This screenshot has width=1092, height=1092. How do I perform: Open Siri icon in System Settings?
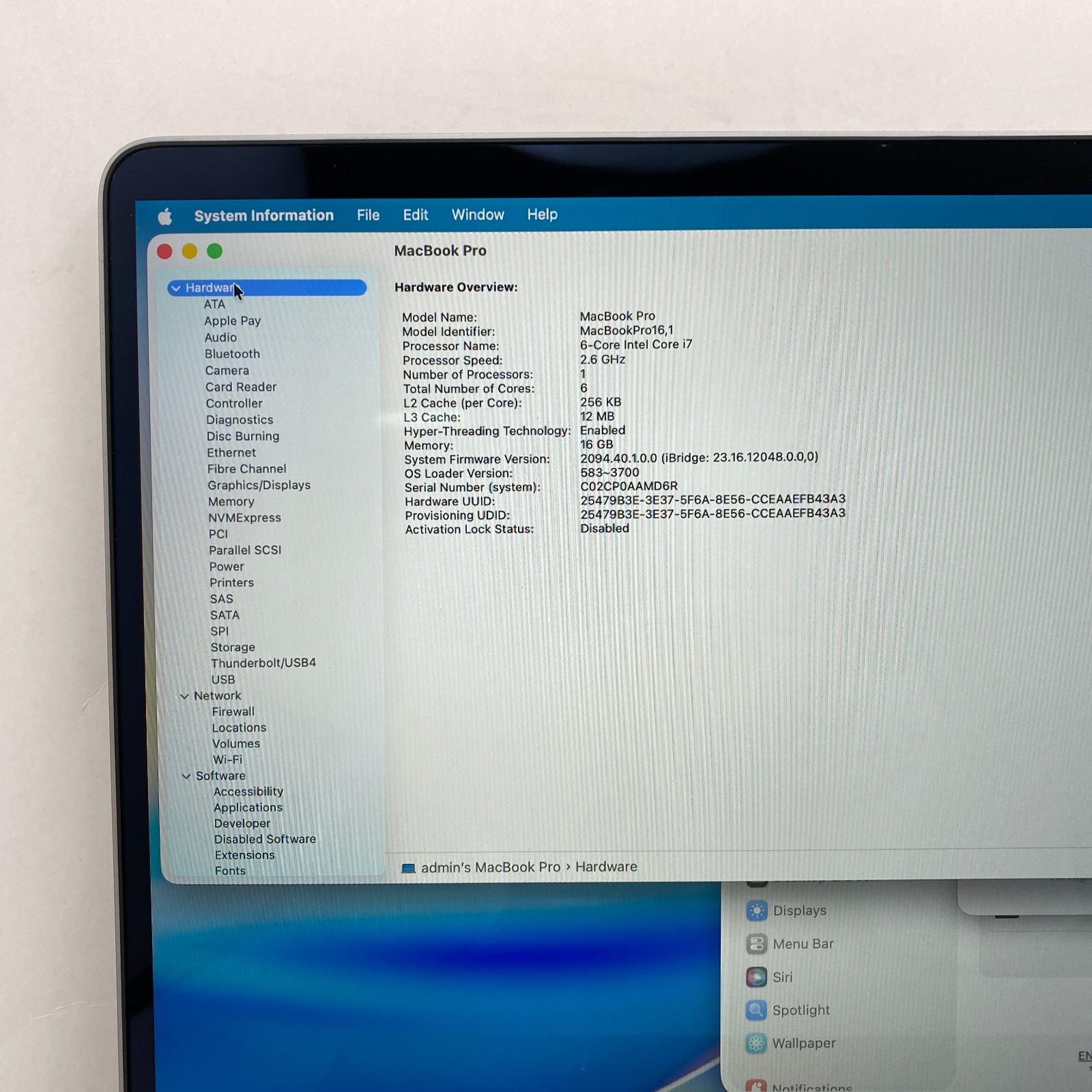(x=756, y=977)
